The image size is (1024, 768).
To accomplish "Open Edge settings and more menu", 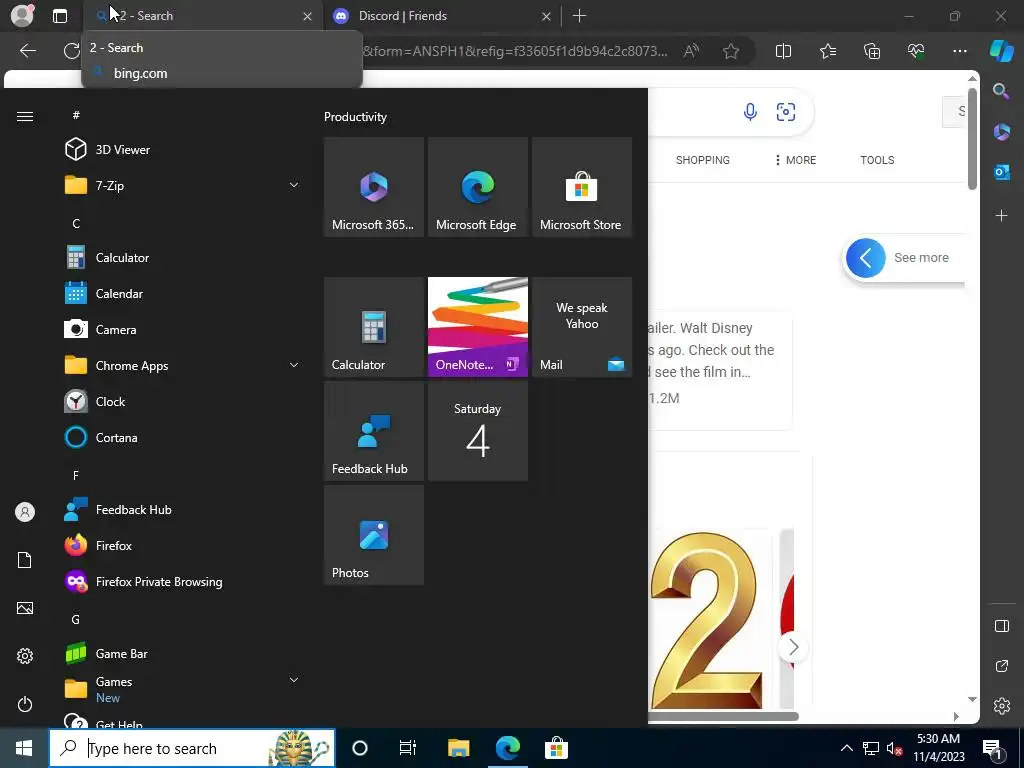I will [x=959, y=51].
